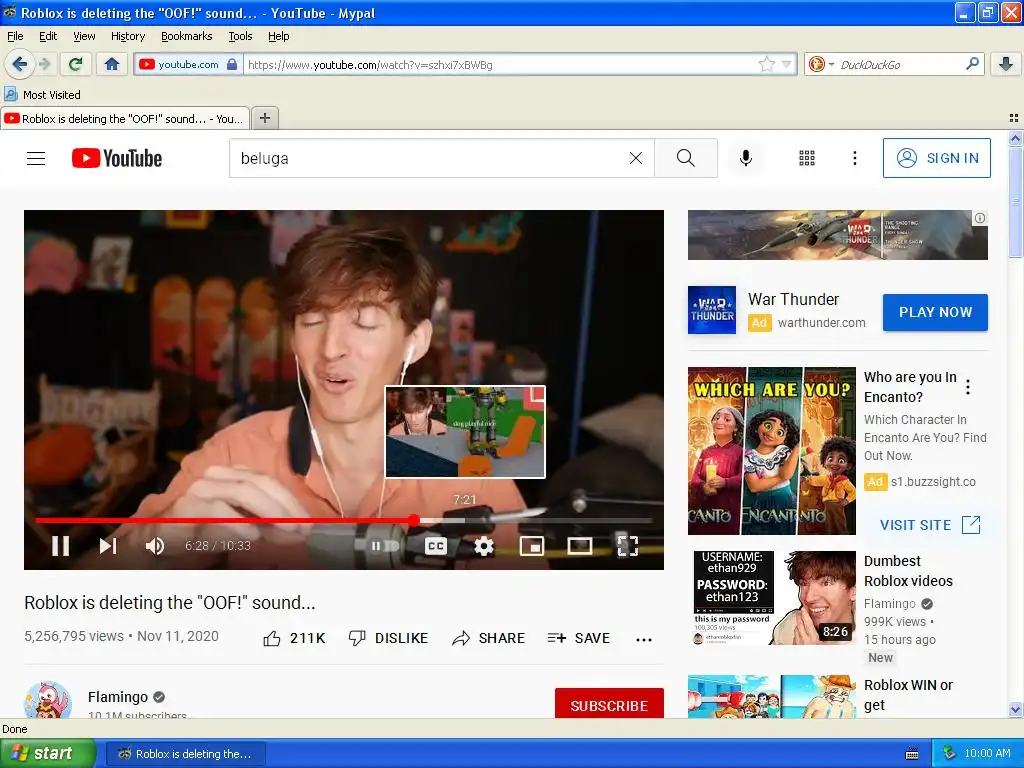
Task: Open more actions below the video
Action: tap(644, 639)
